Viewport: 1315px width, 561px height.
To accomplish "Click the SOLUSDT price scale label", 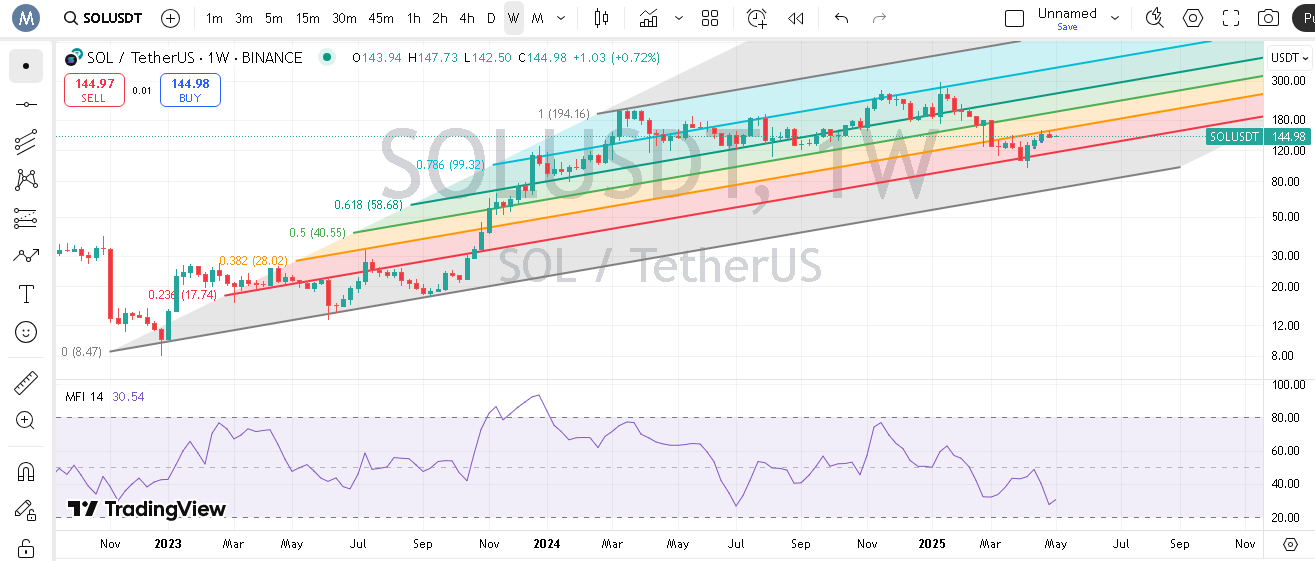I will click(x=1233, y=136).
